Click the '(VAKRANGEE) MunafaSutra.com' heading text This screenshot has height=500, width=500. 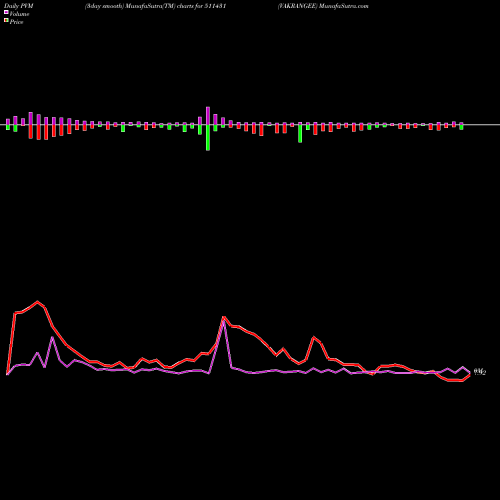click(323, 6)
